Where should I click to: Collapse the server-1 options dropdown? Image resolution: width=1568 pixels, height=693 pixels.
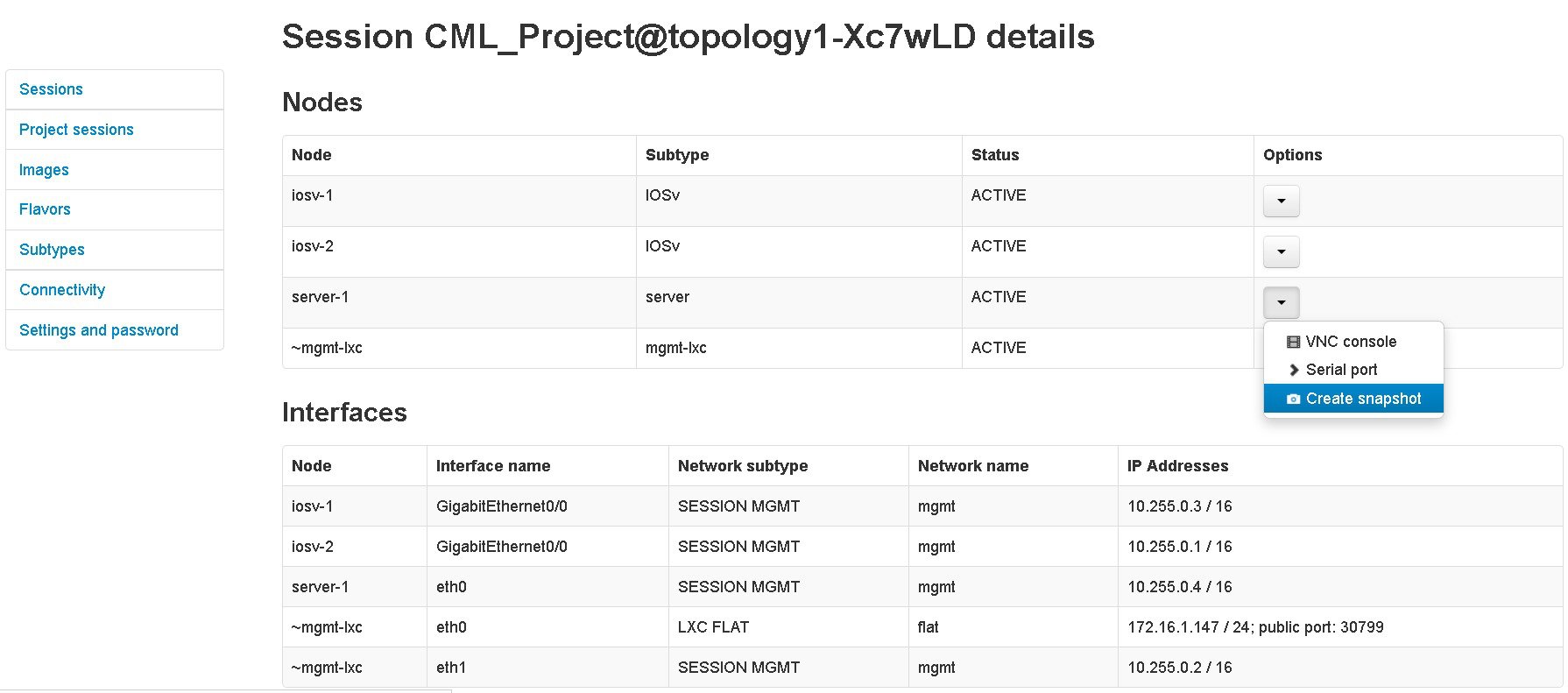pos(1281,302)
